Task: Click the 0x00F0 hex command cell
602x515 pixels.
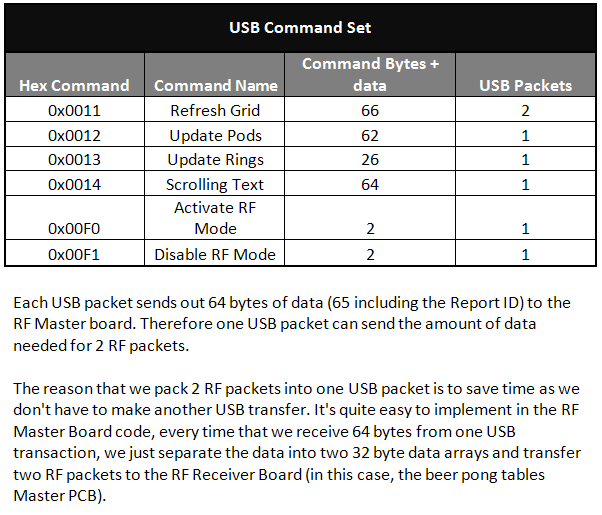Action: click(x=75, y=228)
